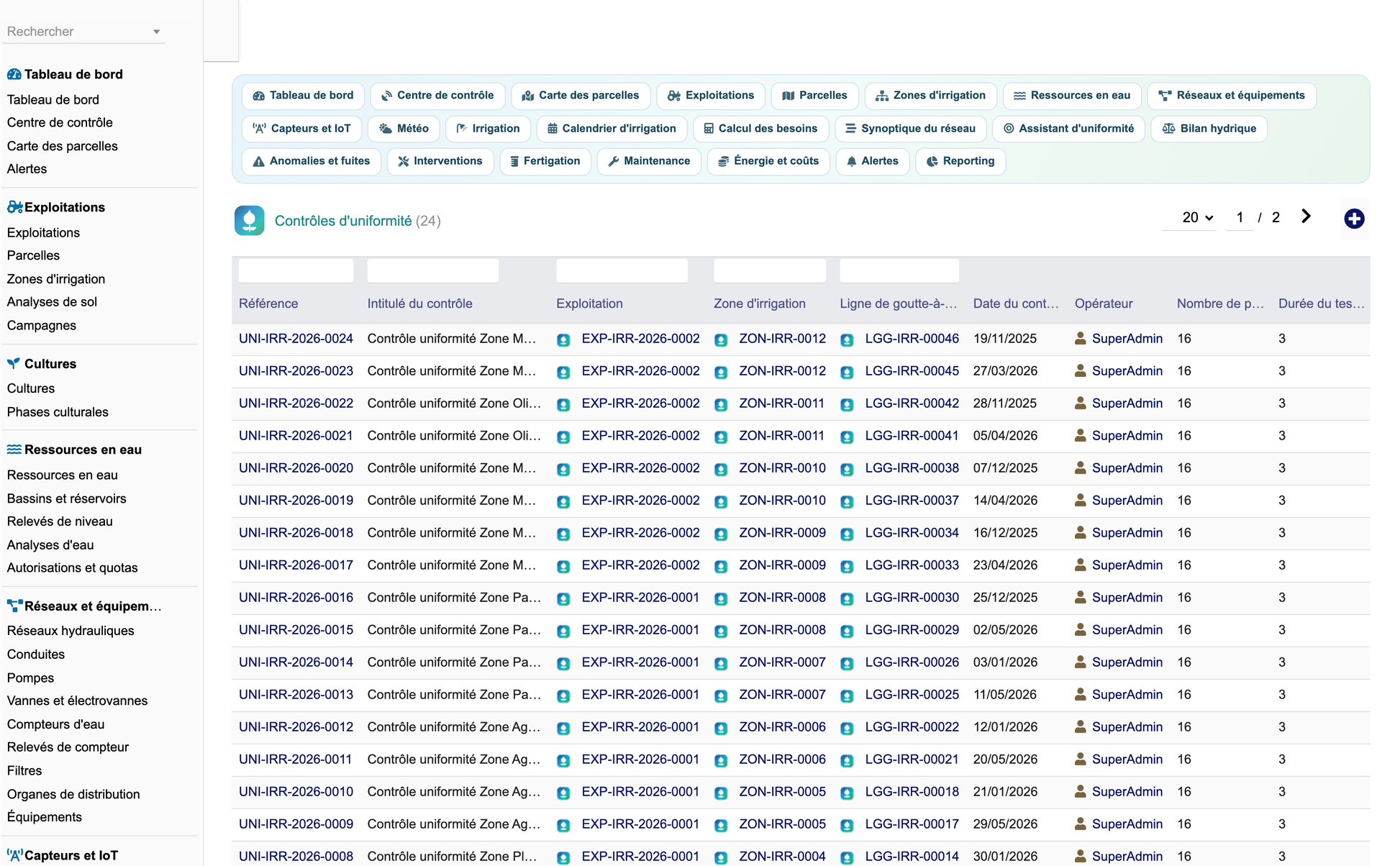Image resolution: width=1400 pixels, height=866 pixels.
Task: Open Tableau de bord toolbar button
Action: 303,96
